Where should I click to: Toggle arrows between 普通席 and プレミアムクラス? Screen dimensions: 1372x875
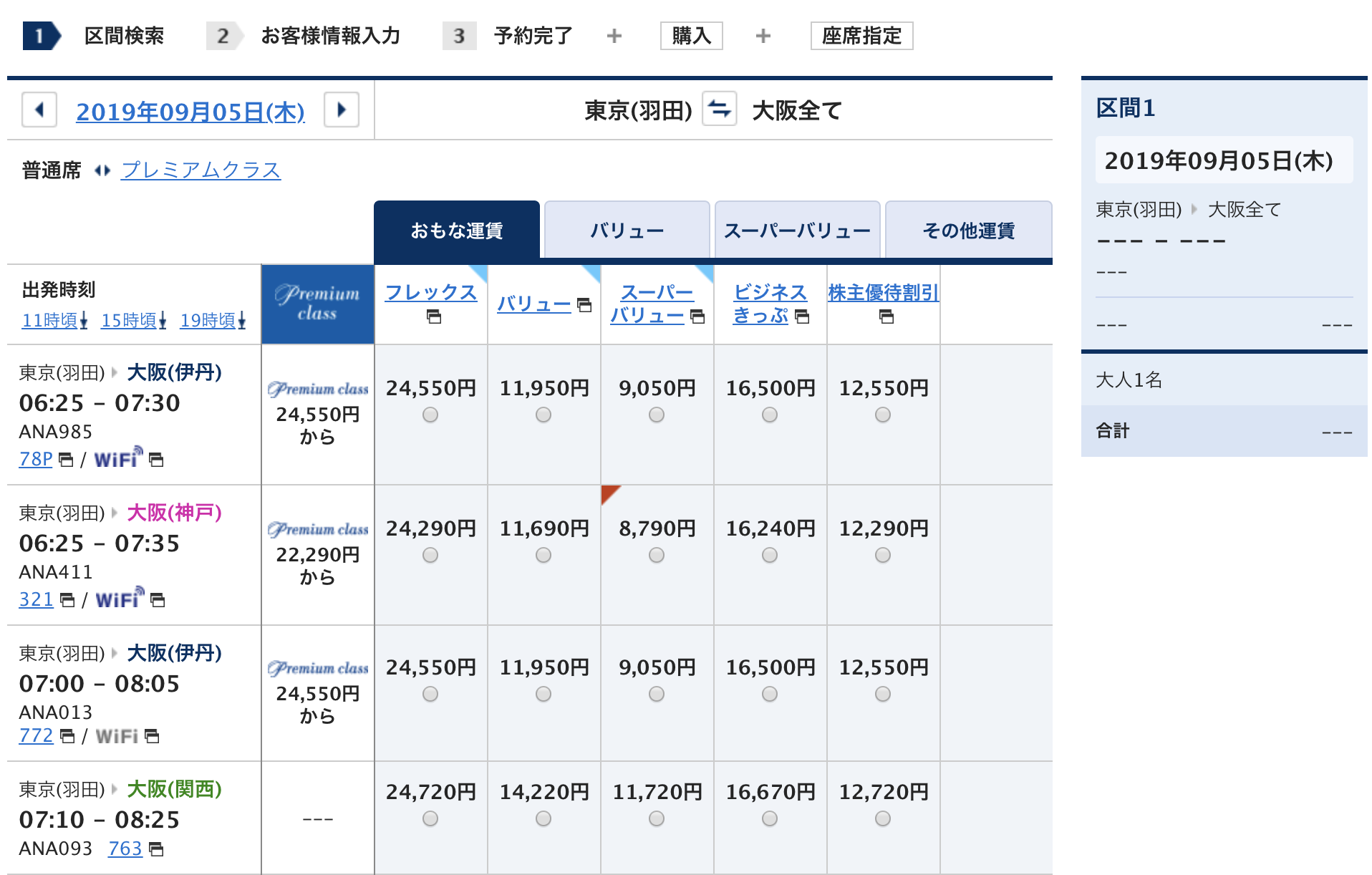(x=102, y=170)
